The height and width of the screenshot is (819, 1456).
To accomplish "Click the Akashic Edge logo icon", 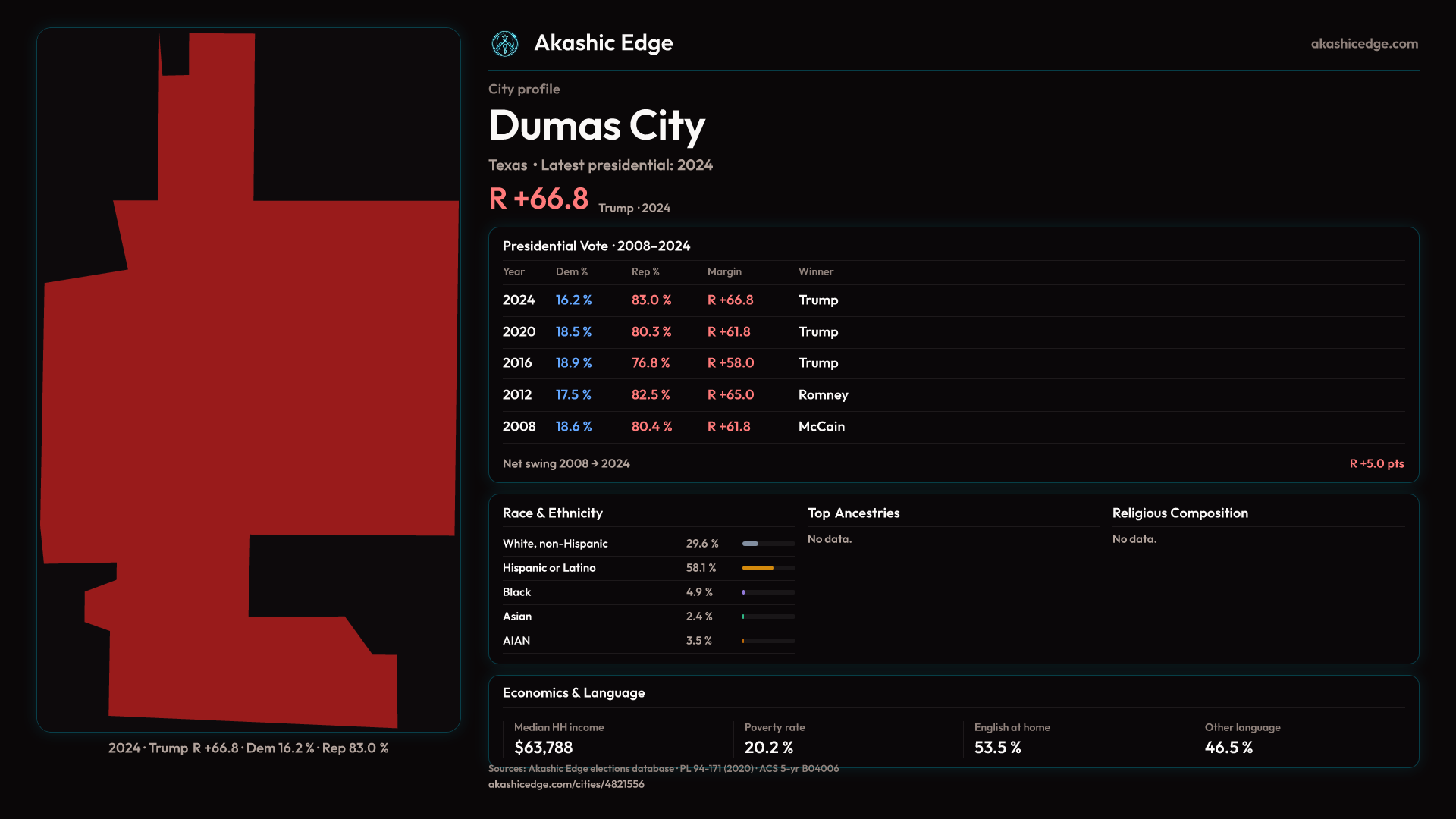I will tap(504, 44).
